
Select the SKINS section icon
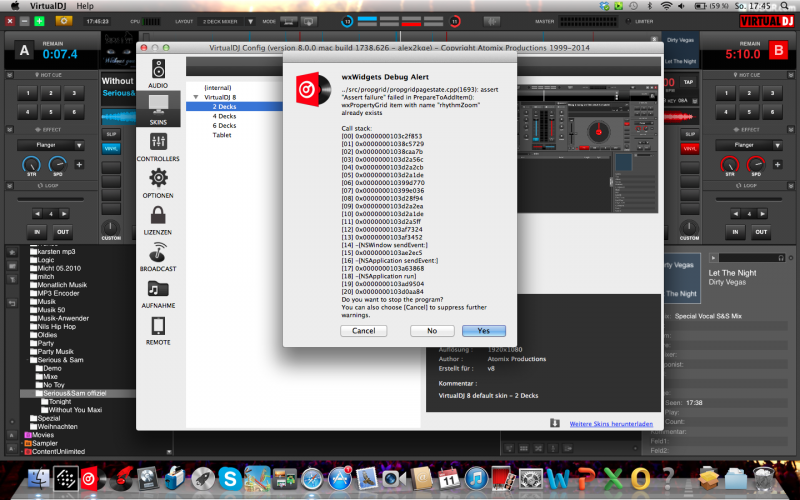coord(158,109)
